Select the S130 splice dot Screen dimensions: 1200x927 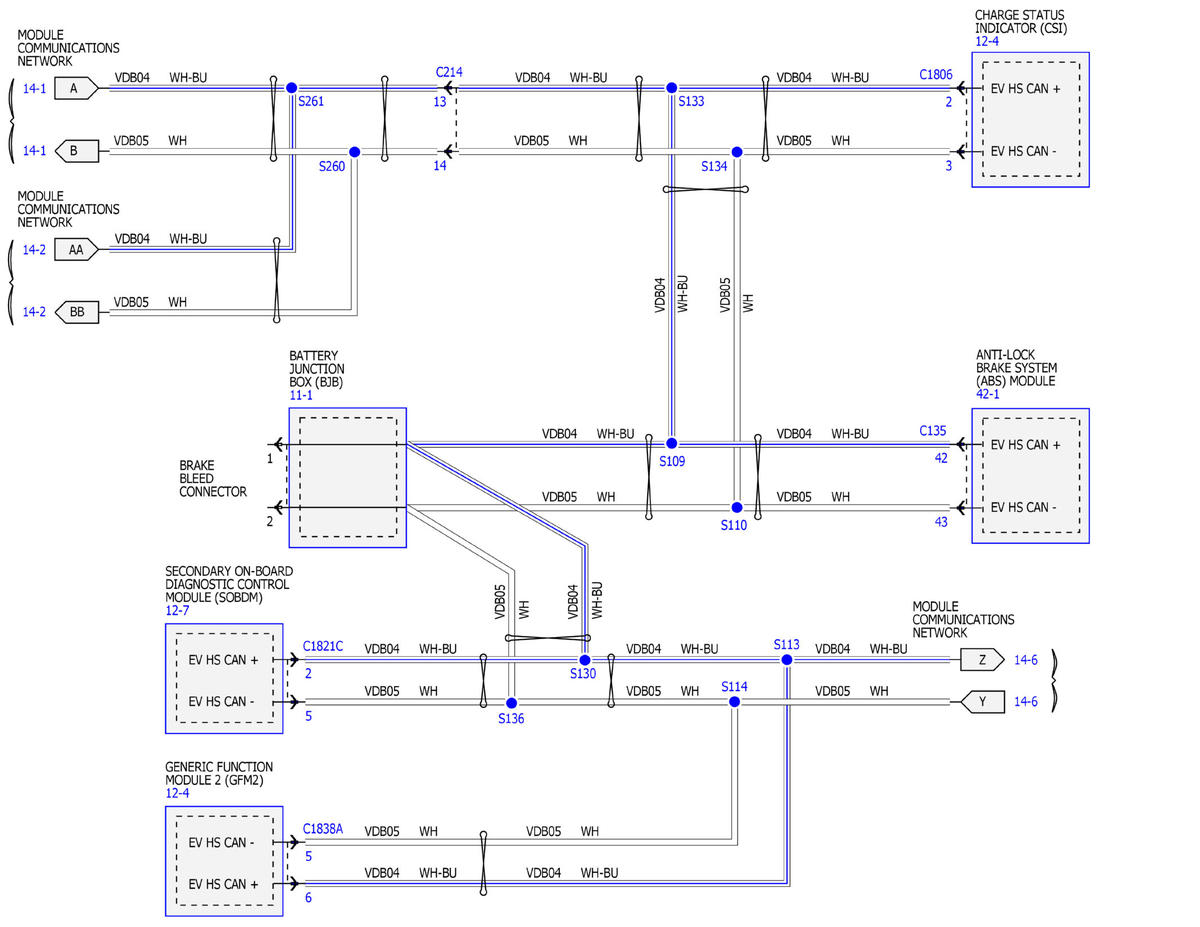585,660
